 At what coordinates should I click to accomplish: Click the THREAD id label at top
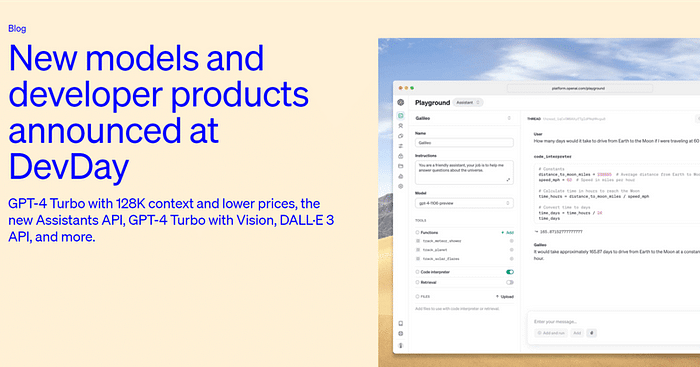(567, 119)
